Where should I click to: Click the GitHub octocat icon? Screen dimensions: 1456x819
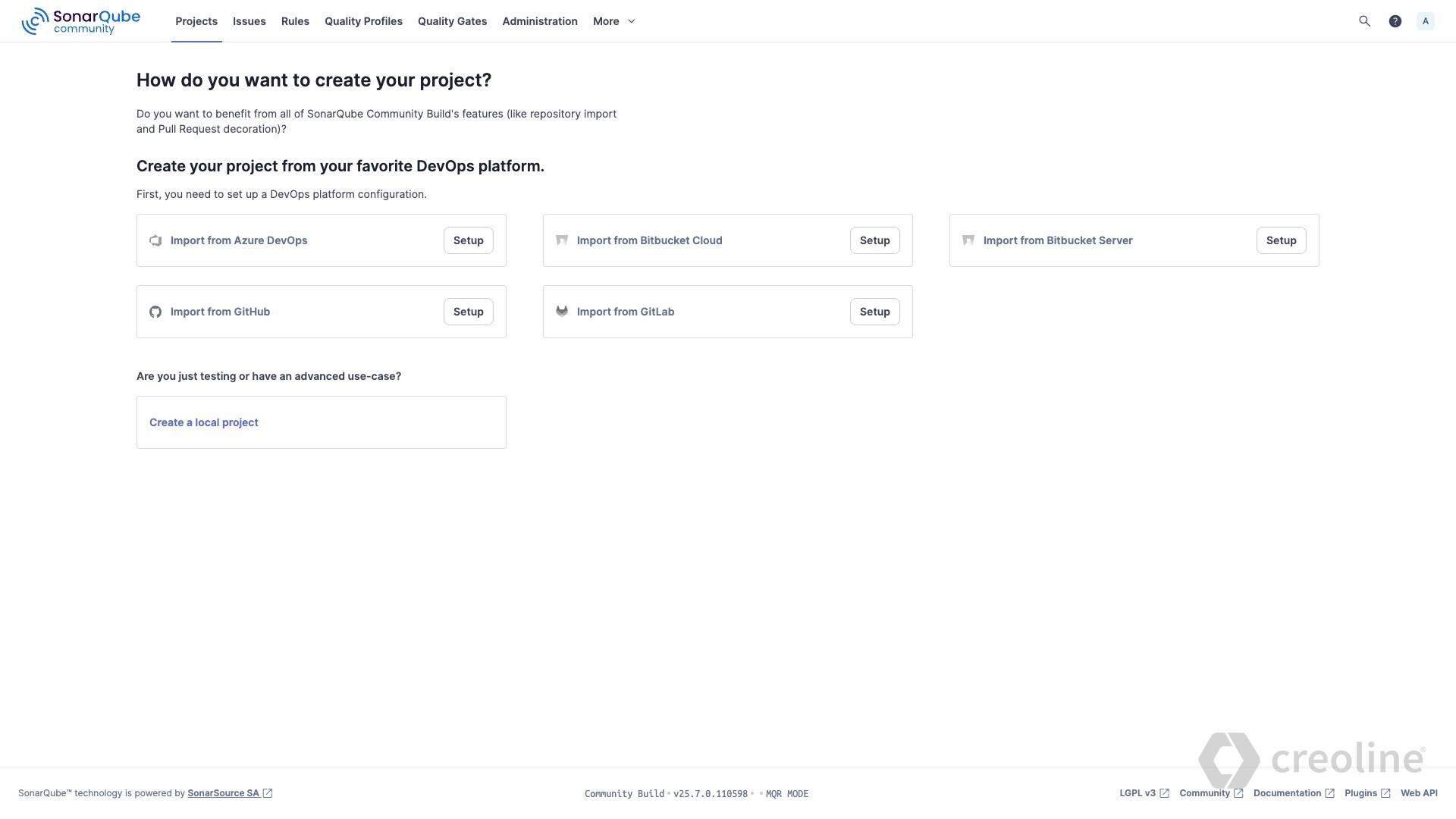tap(155, 312)
